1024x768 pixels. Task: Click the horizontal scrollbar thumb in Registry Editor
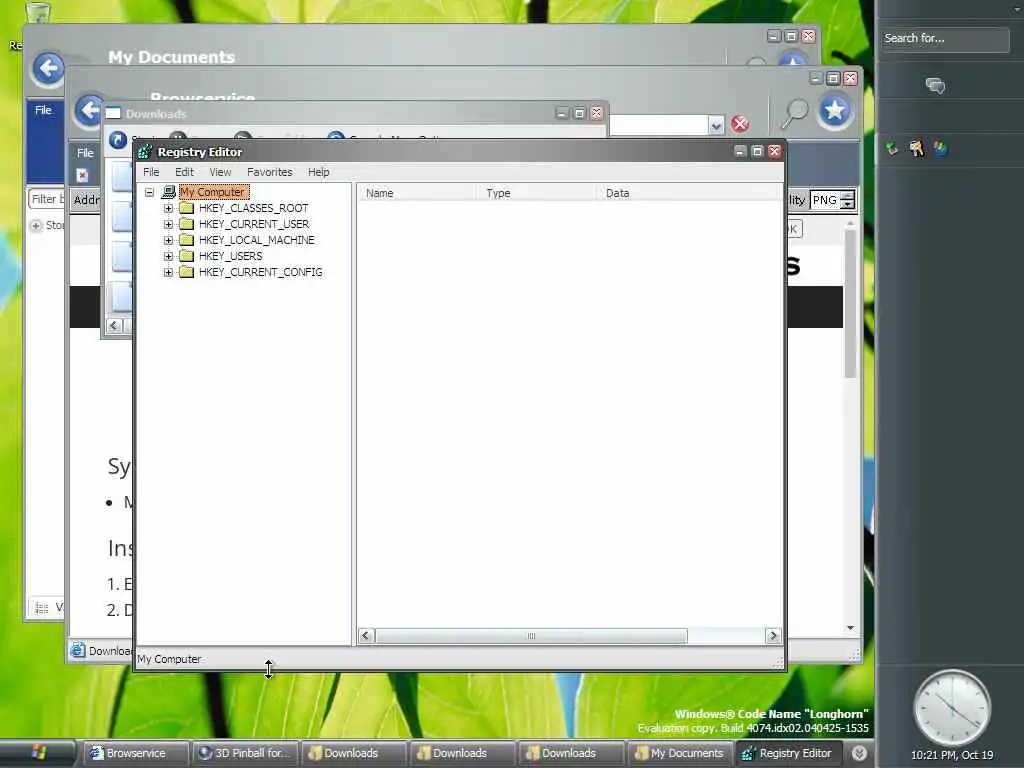(x=532, y=635)
